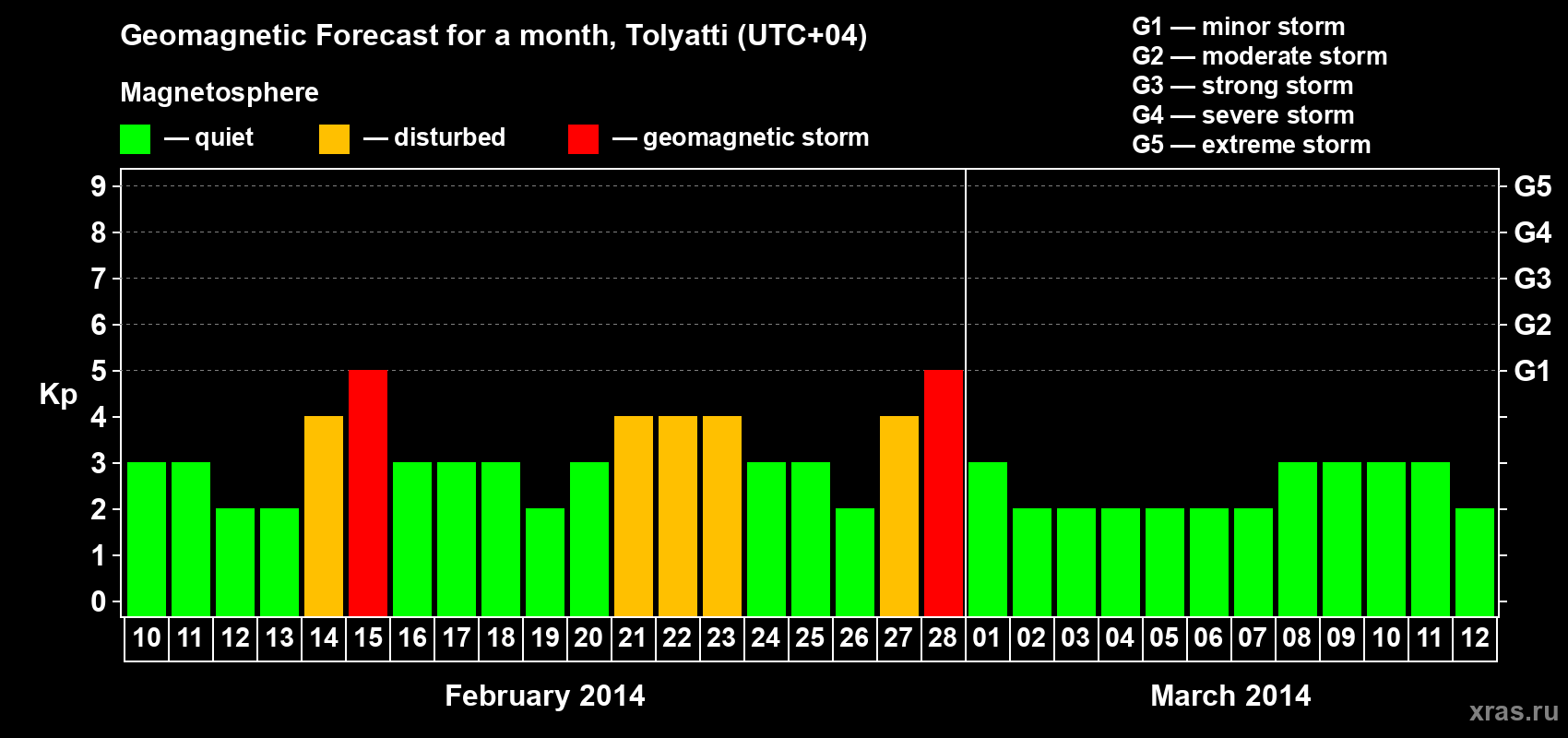This screenshot has width=1568, height=738.
Task: Select the green bar for February 10
Action: click(147, 539)
